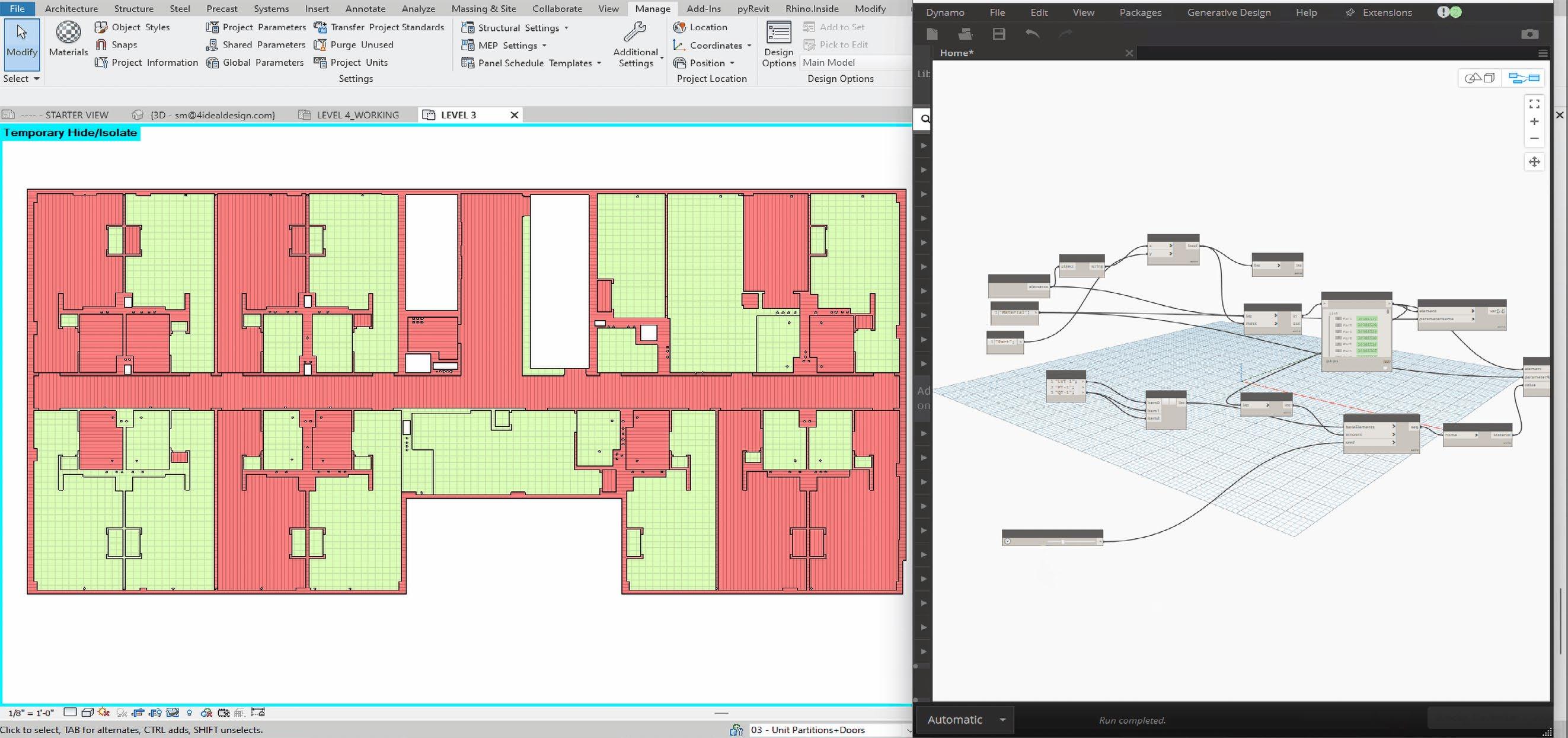The width and height of the screenshot is (1568, 738).
Task: Click the Dynamo export image camera icon
Action: (1529, 34)
